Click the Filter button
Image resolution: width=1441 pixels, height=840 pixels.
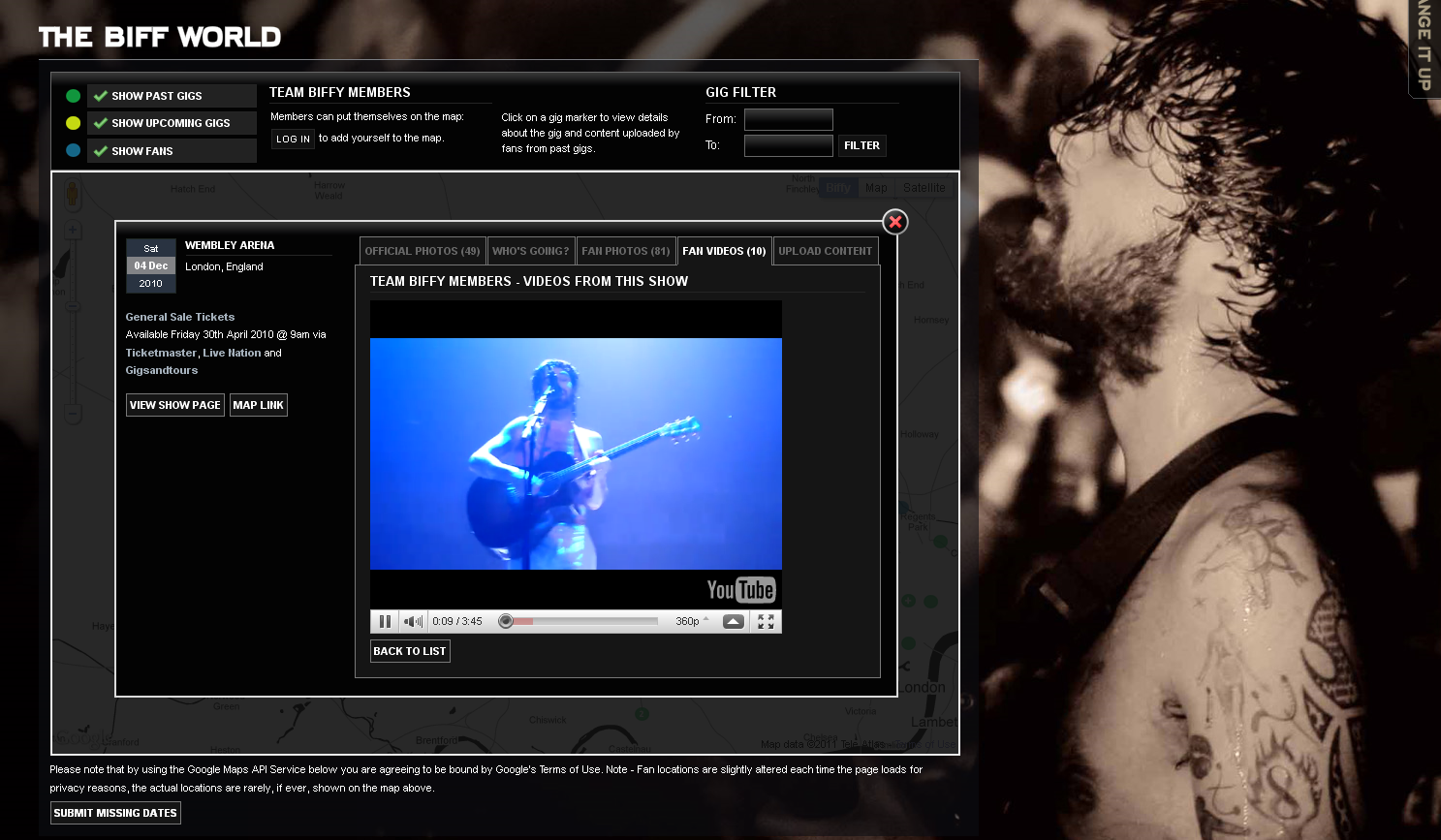[x=861, y=145]
